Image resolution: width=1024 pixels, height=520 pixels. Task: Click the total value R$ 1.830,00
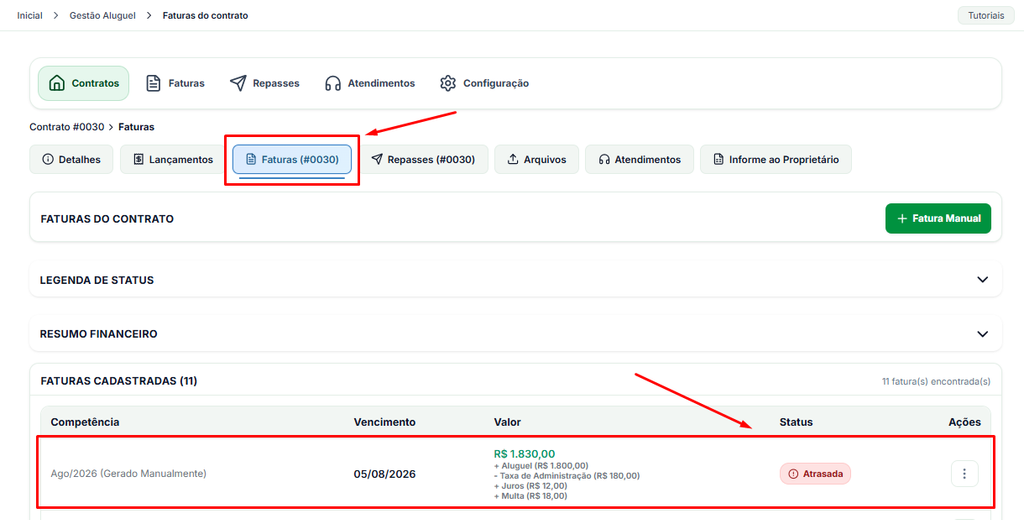point(524,454)
